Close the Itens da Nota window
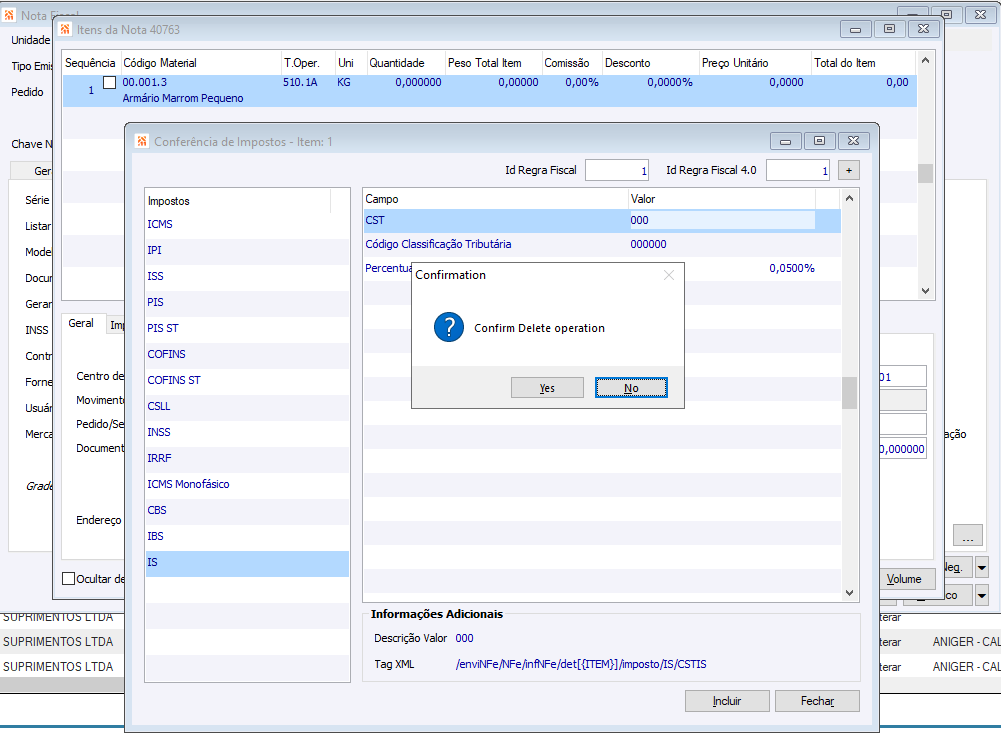Viewport: 1001px width, 733px height. click(x=923, y=29)
